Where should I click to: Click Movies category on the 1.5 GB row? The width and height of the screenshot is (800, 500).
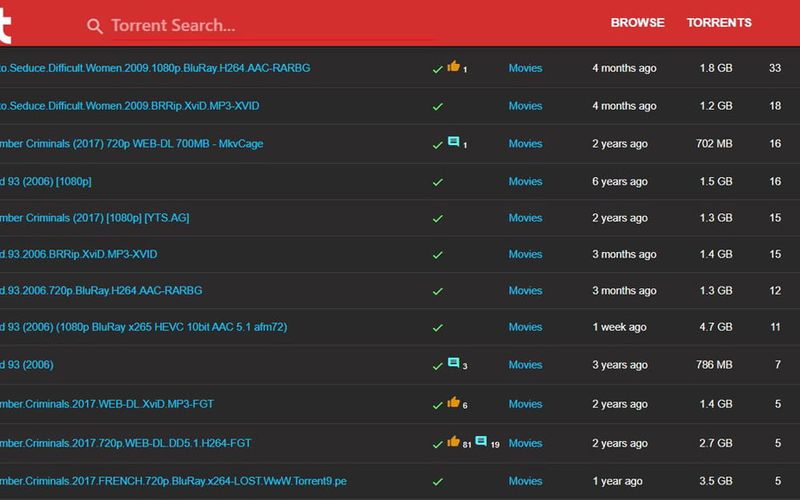pos(525,182)
